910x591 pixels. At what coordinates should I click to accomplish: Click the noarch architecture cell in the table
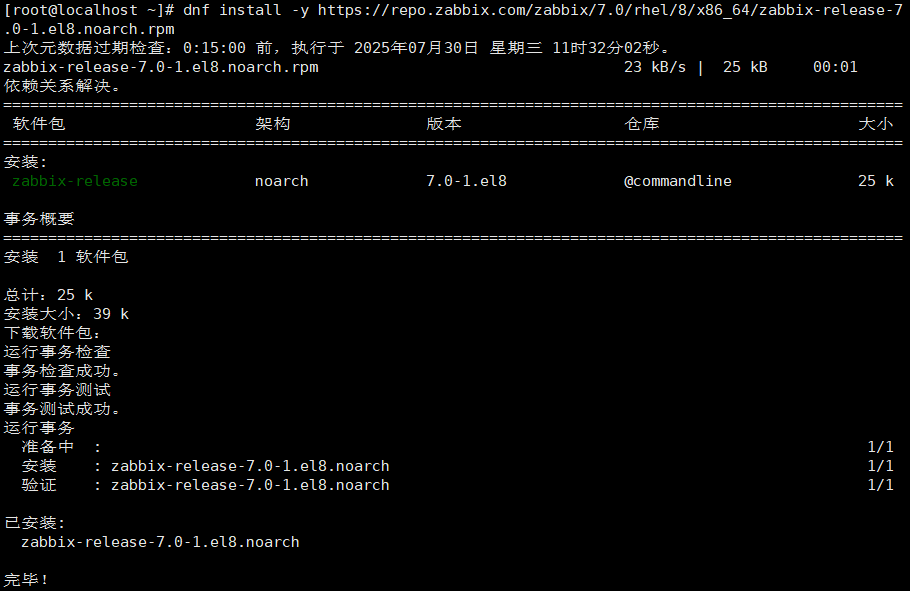coord(281,181)
